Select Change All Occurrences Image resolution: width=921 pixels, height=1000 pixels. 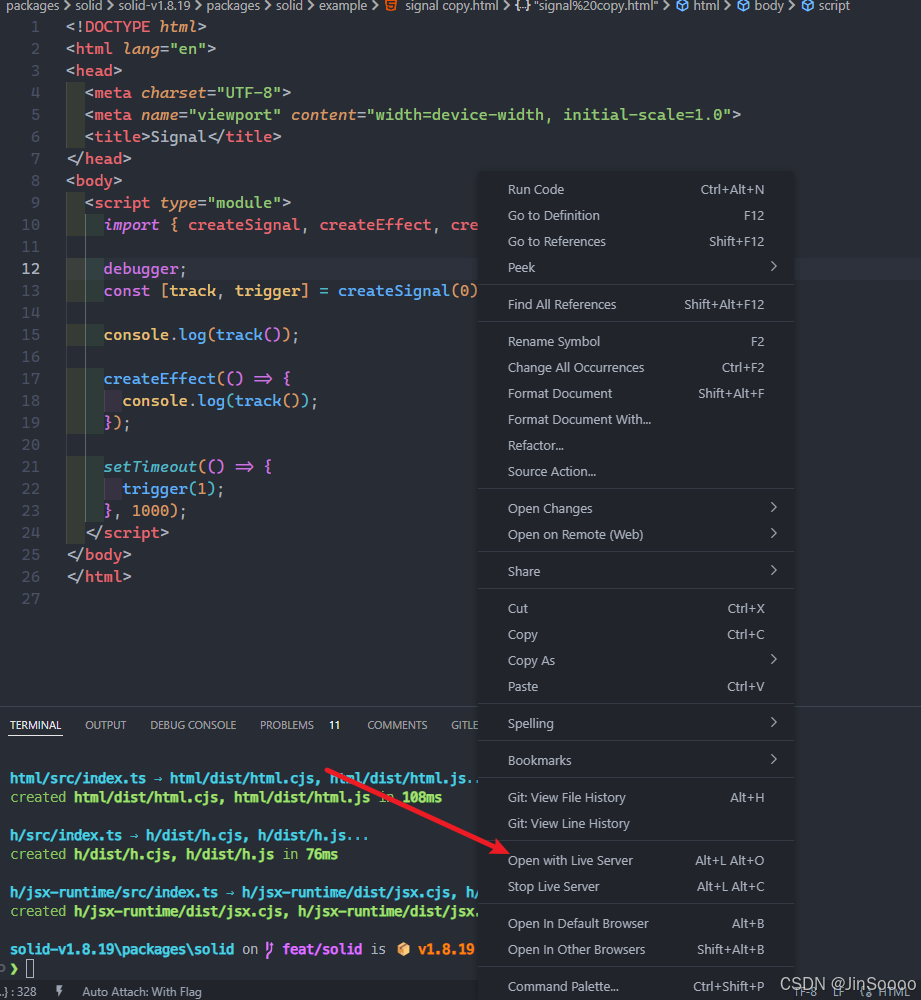(635, 368)
